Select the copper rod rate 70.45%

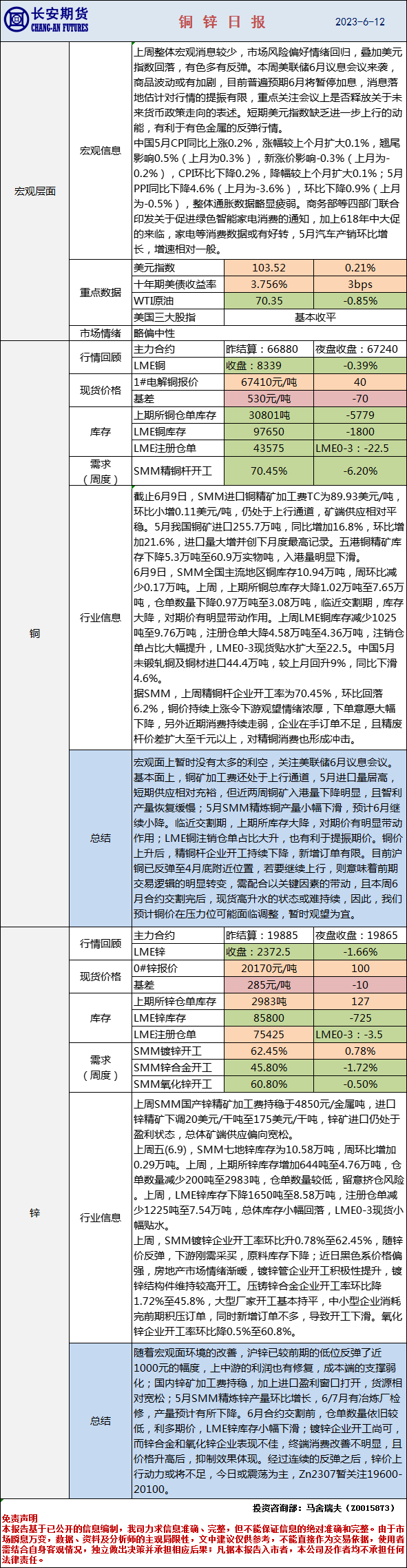coord(269,471)
